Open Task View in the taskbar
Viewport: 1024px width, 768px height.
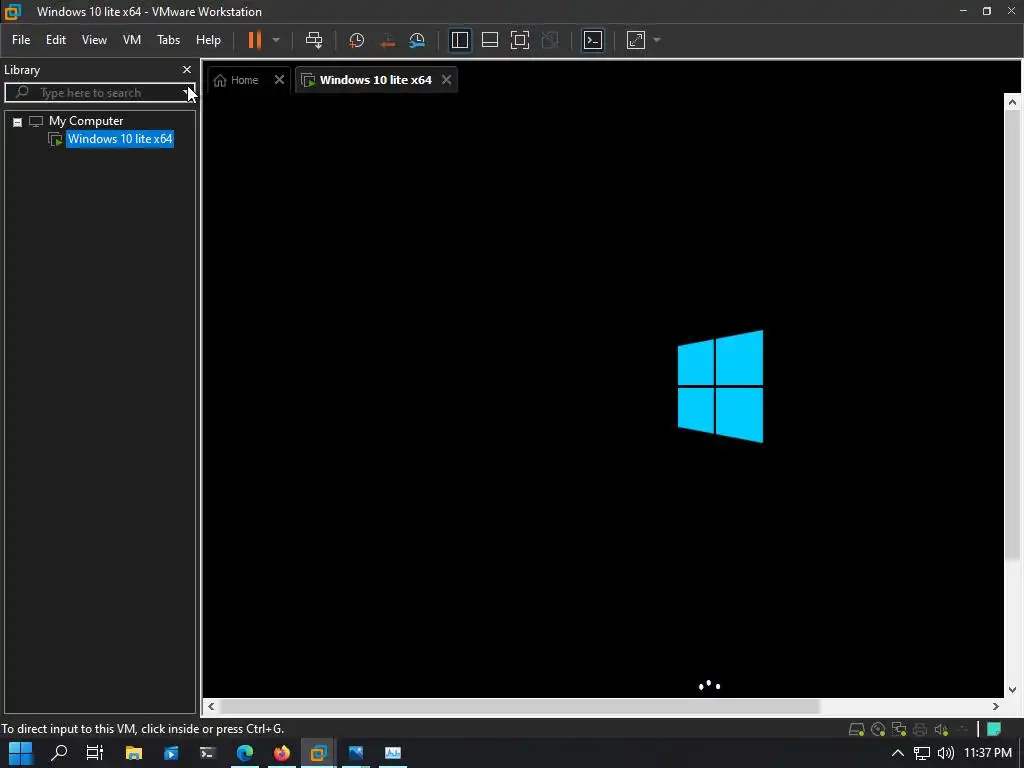[x=95, y=753]
